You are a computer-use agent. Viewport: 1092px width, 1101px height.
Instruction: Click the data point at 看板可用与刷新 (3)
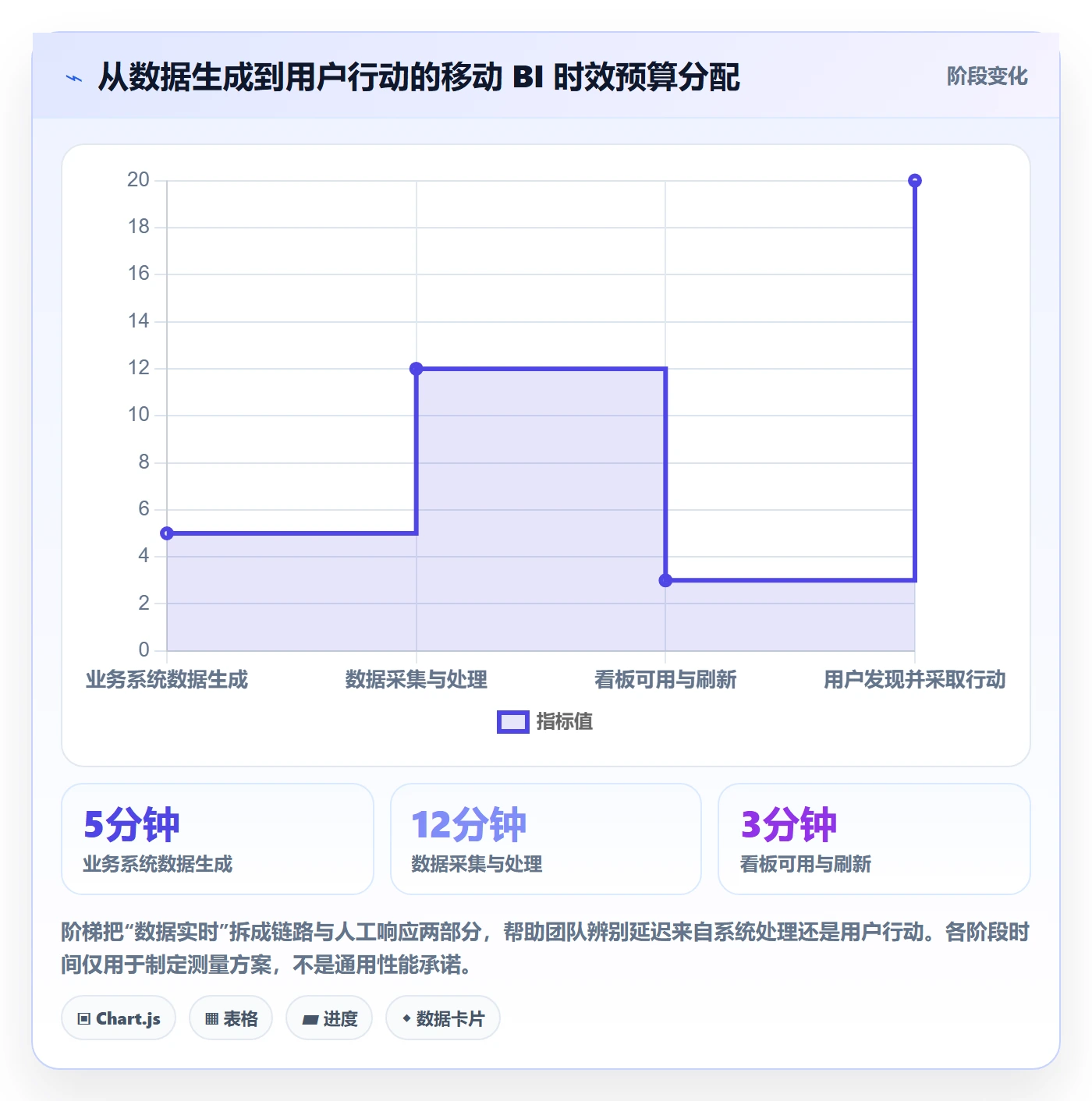[665, 580]
